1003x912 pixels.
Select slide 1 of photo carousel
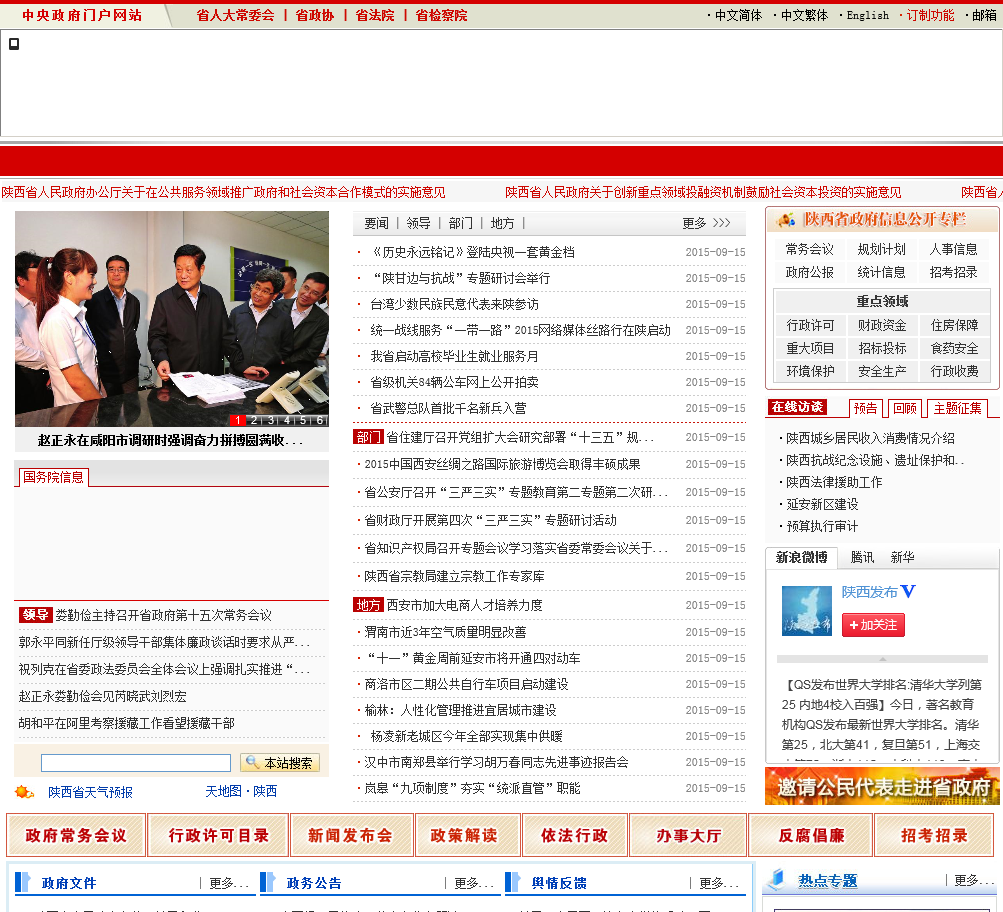coord(237,420)
